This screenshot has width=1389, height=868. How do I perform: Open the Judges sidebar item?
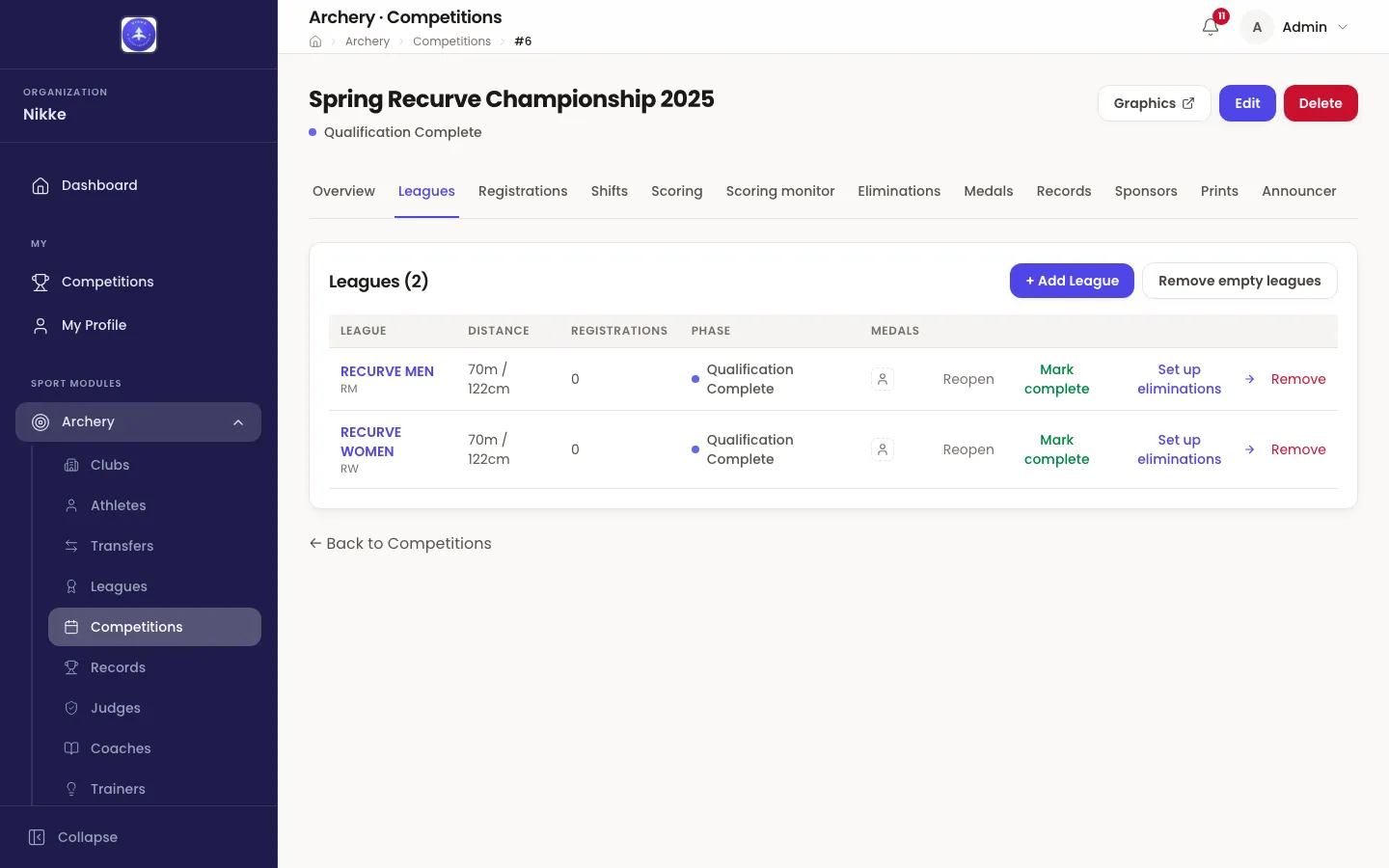click(x=154, y=708)
